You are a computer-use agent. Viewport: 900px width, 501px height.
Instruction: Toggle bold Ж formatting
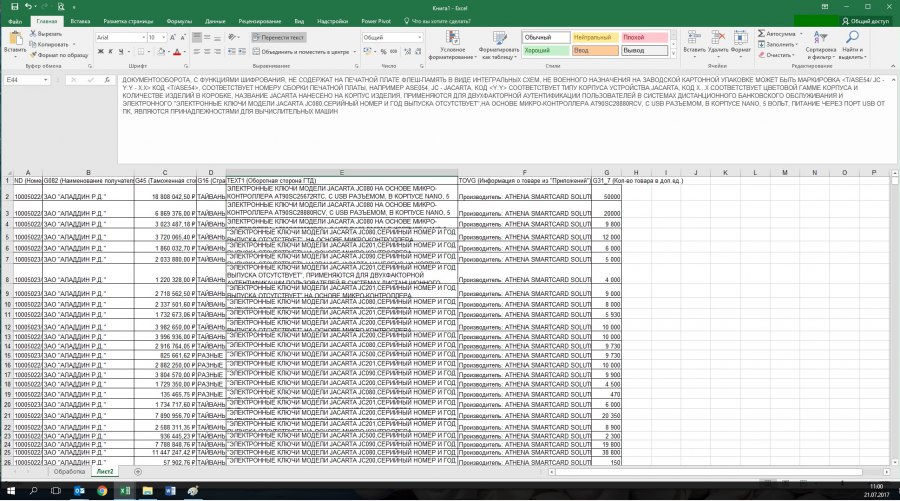[100, 52]
